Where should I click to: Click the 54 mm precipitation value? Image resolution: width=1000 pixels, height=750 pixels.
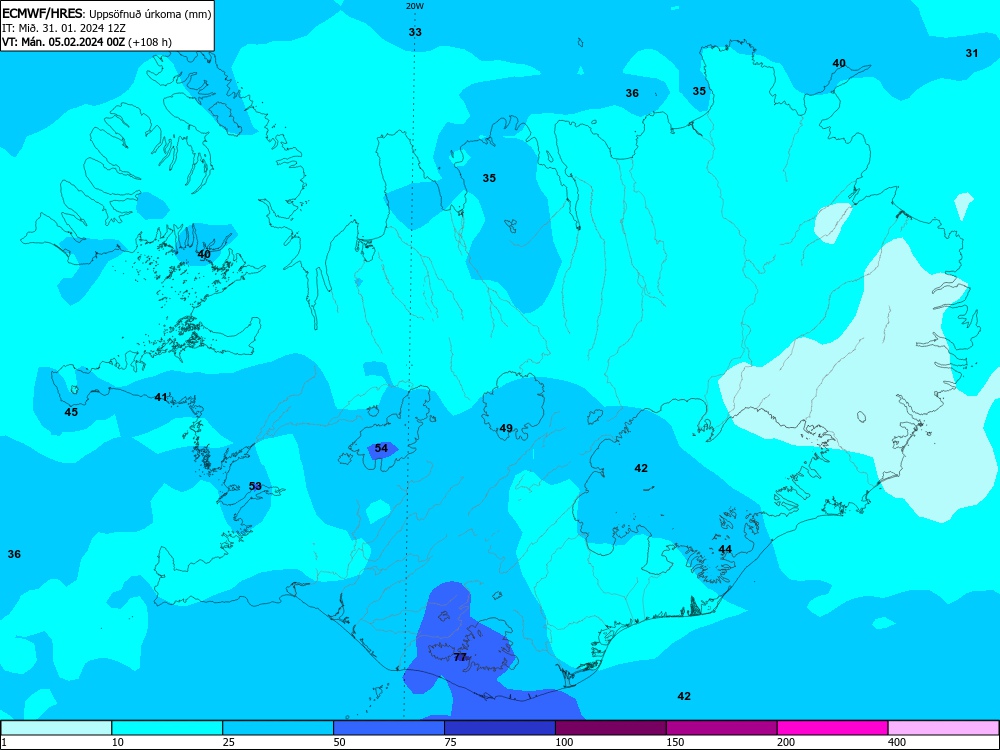click(381, 448)
